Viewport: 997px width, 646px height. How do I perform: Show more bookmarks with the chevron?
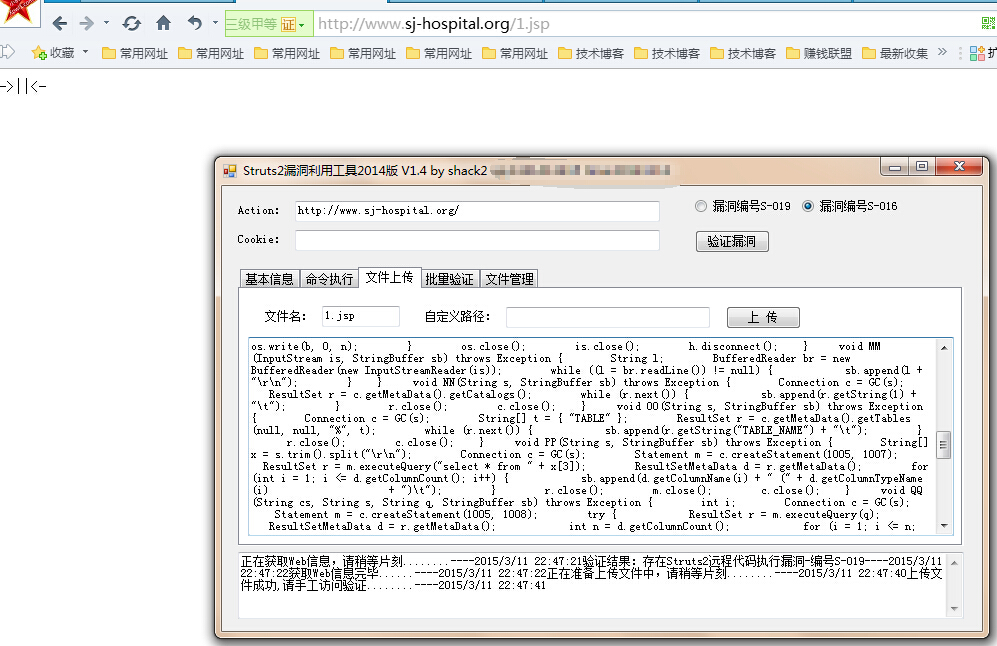coord(942,52)
